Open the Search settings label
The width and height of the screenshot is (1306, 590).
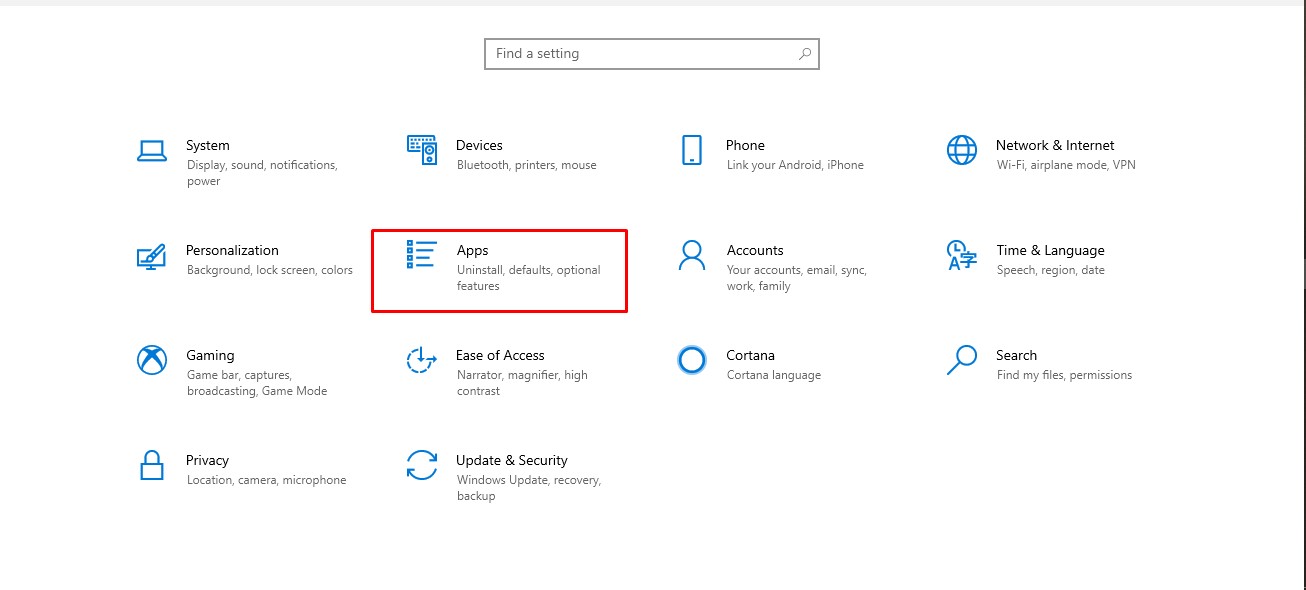1016,355
